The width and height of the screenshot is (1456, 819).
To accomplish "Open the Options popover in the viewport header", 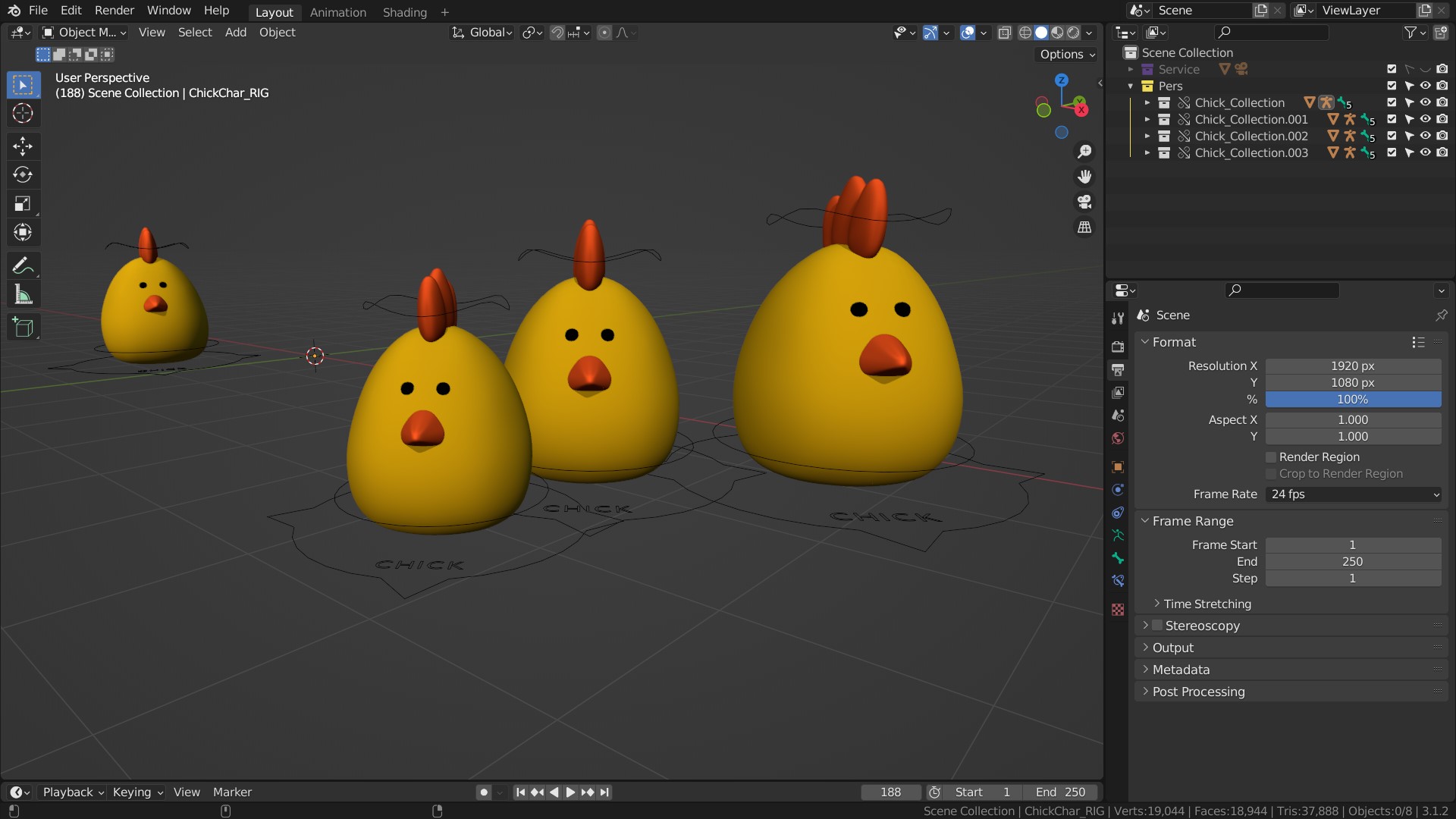I will pyautogui.click(x=1065, y=54).
